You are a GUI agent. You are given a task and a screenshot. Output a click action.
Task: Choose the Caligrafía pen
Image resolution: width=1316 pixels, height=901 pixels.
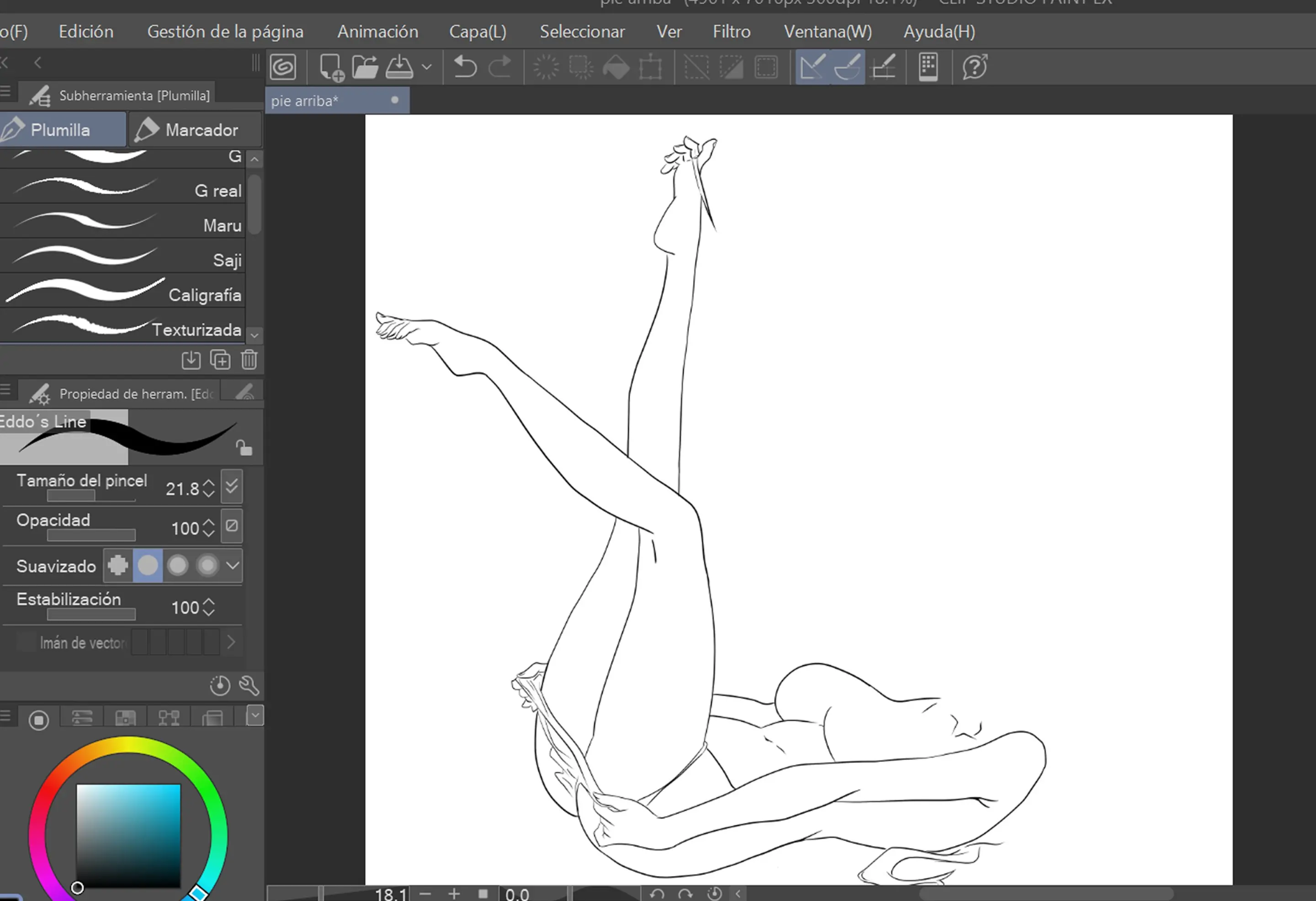tap(122, 291)
